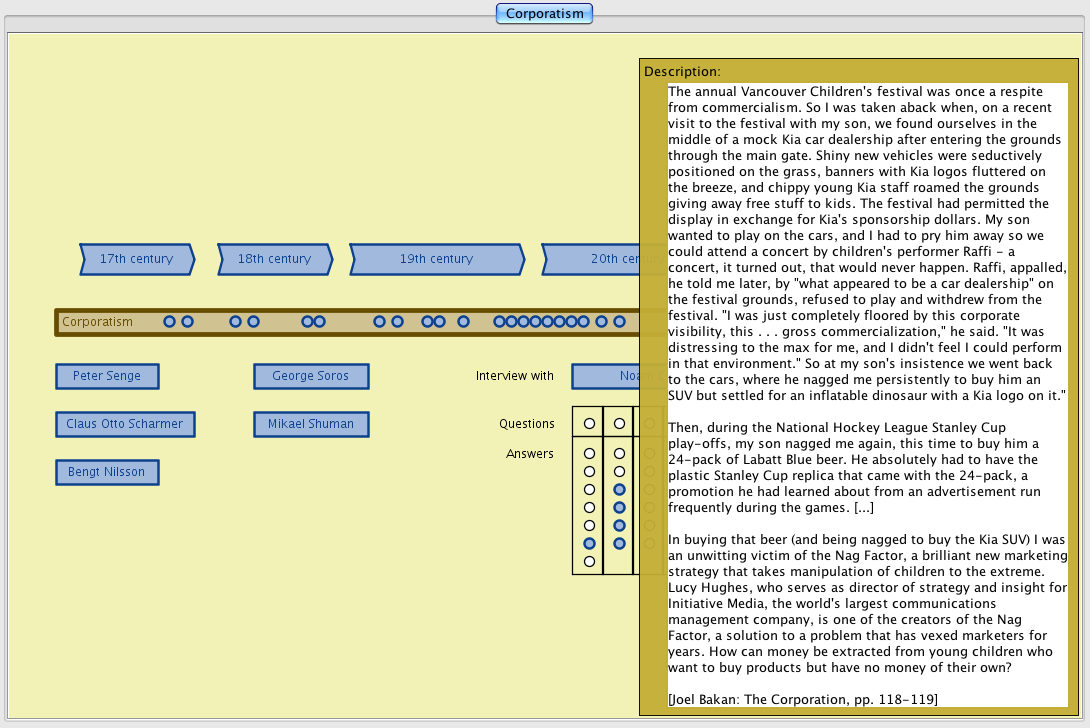The height and width of the screenshot is (728, 1090).
Task: Select the bottom empty circle in first answers column
Action: [x=589, y=561]
